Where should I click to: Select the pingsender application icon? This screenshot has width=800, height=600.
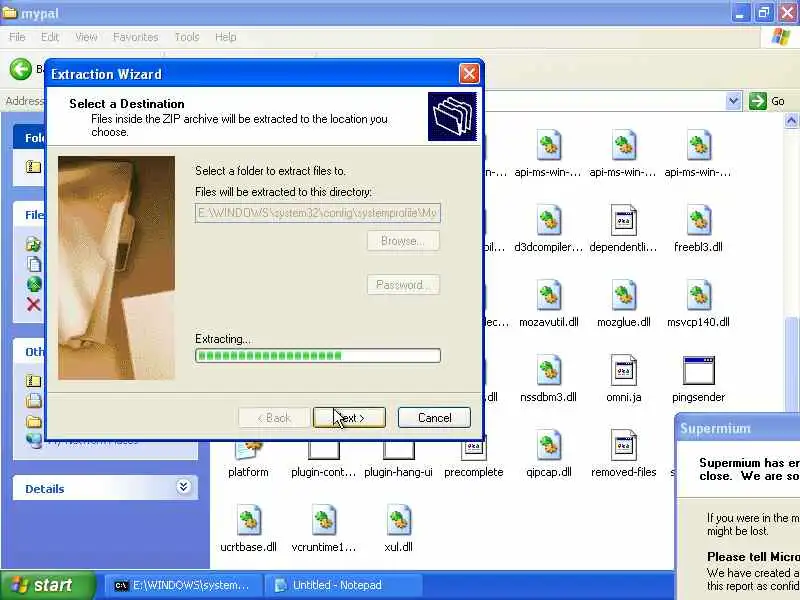coord(698,370)
